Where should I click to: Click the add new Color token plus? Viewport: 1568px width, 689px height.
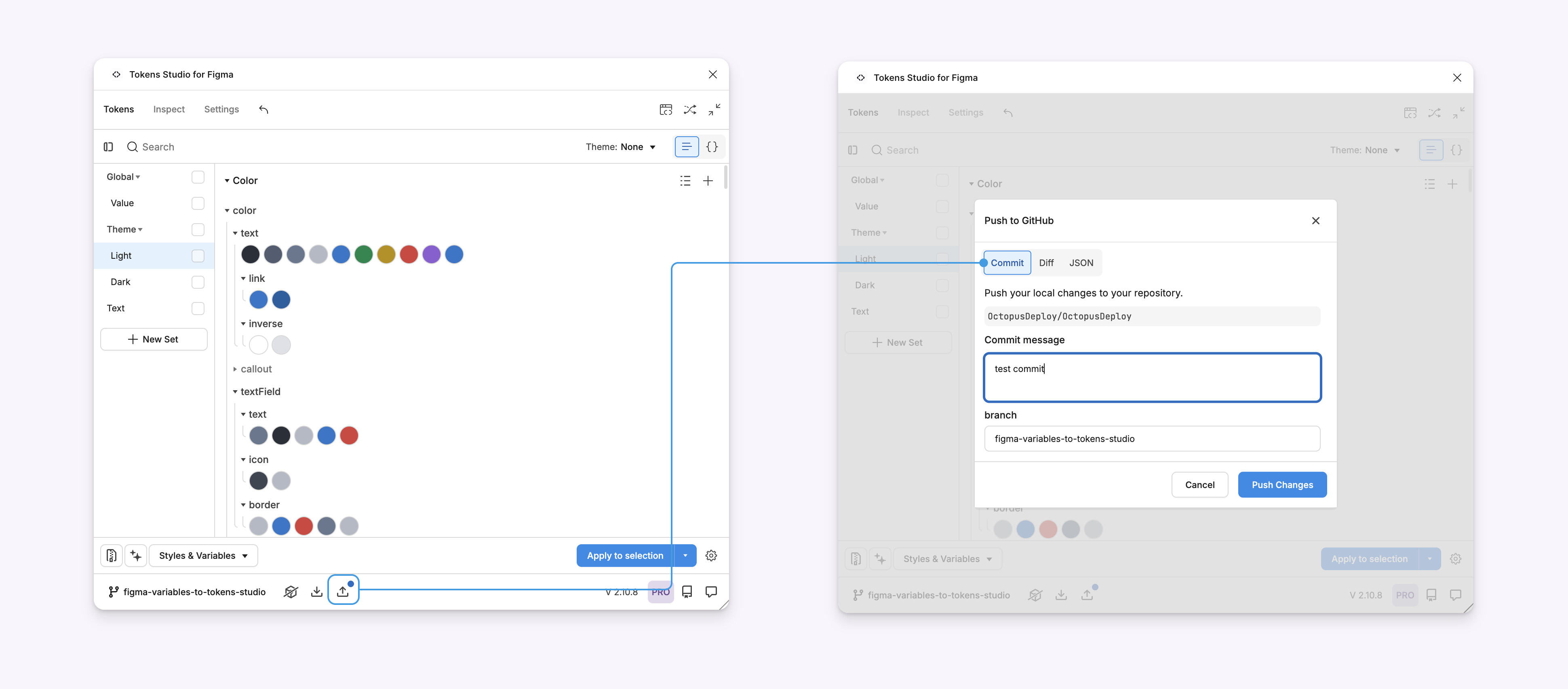707,181
